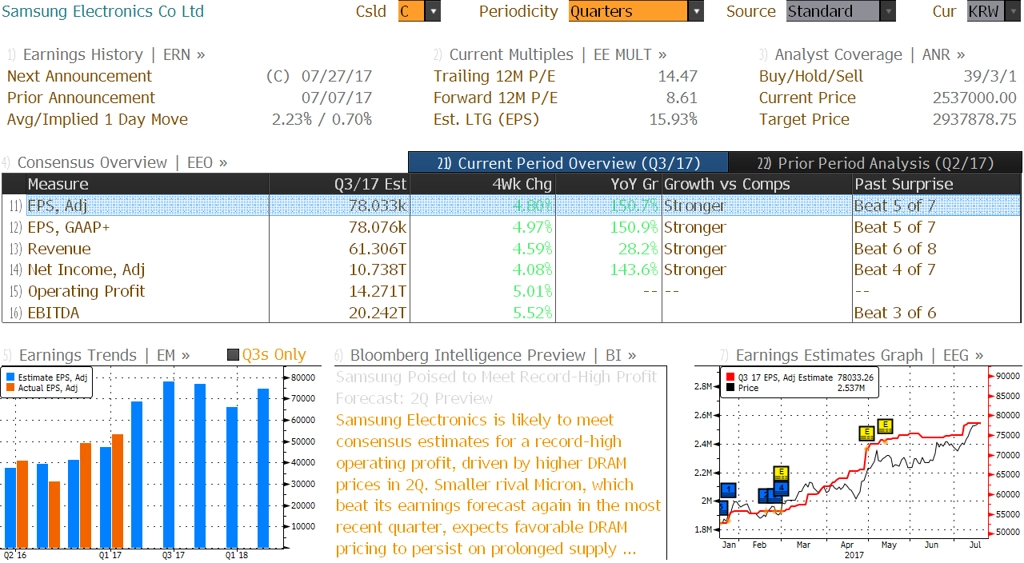Click EBITDA estimate value 20.242T
The height and width of the screenshot is (563, 1024).
[x=377, y=313]
